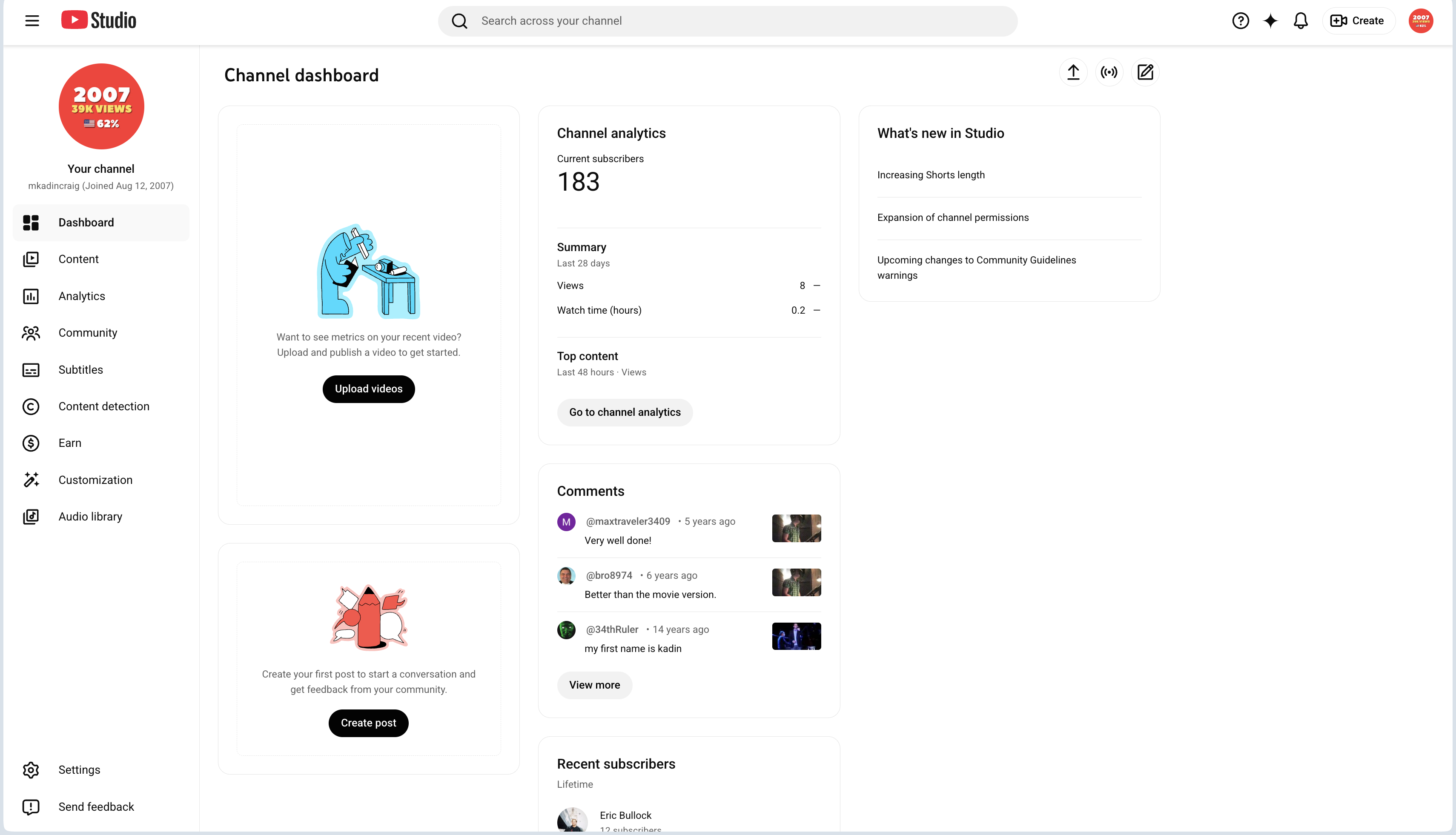Open Expansion of channel permissions link
The image size is (1456, 835).
953,217
